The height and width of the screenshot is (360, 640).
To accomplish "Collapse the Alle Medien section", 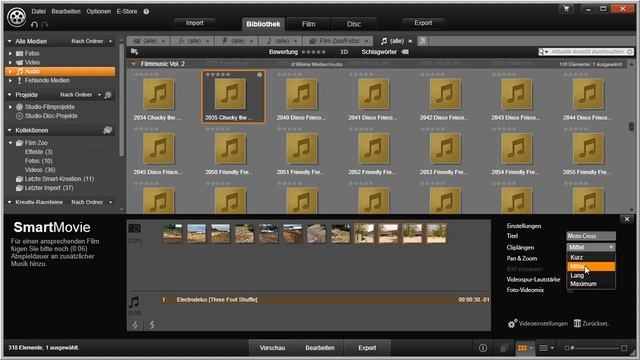I will click(9, 41).
